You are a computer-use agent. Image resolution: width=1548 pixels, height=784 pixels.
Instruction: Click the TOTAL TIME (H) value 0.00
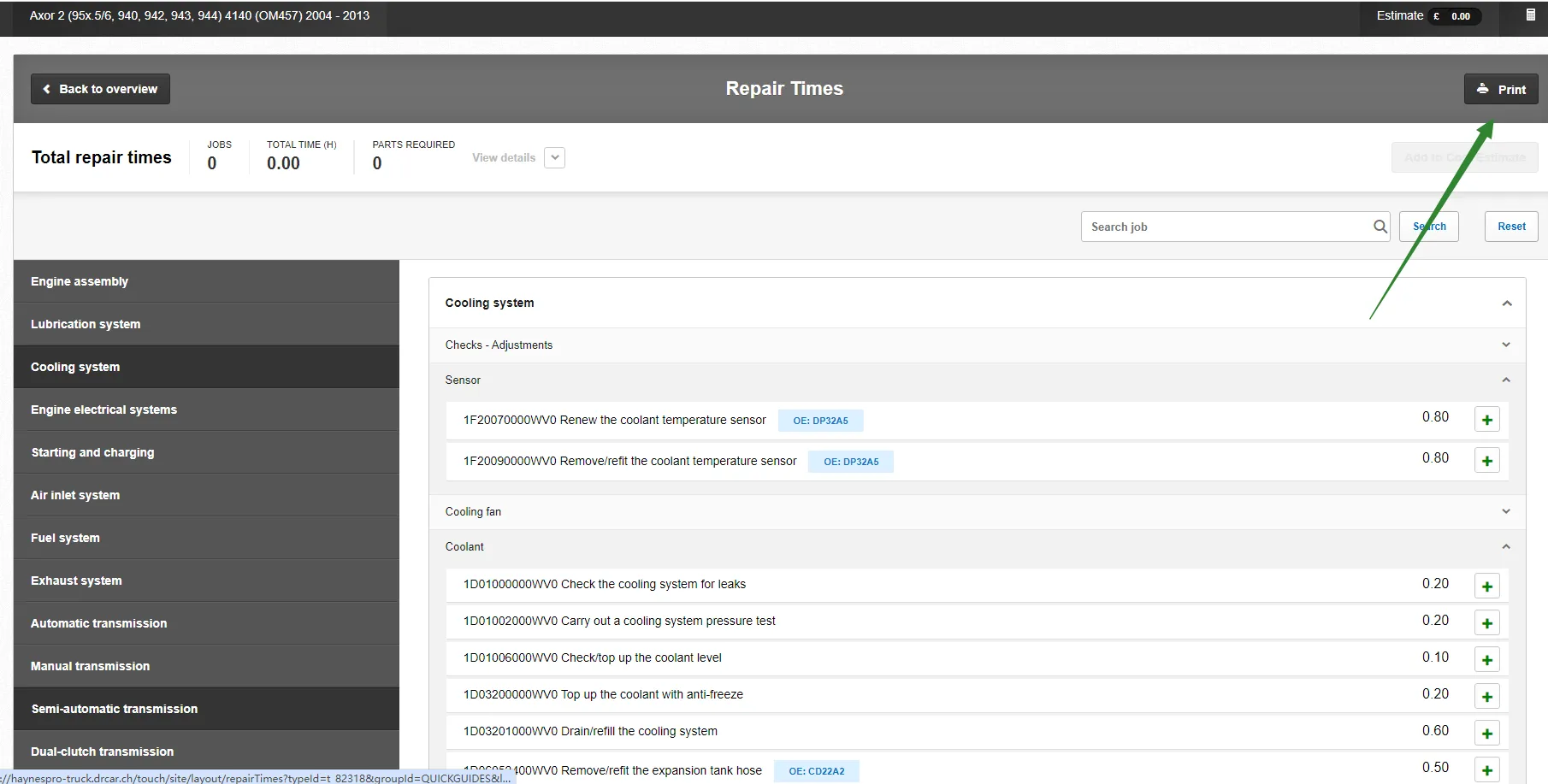pos(283,163)
